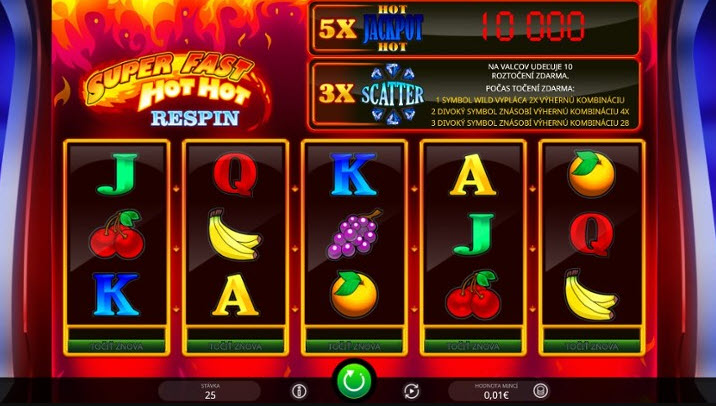Image resolution: width=716 pixels, height=406 pixels.
Task: Click the Super Fast Hot Hot Respin logo
Action: (173, 89)
